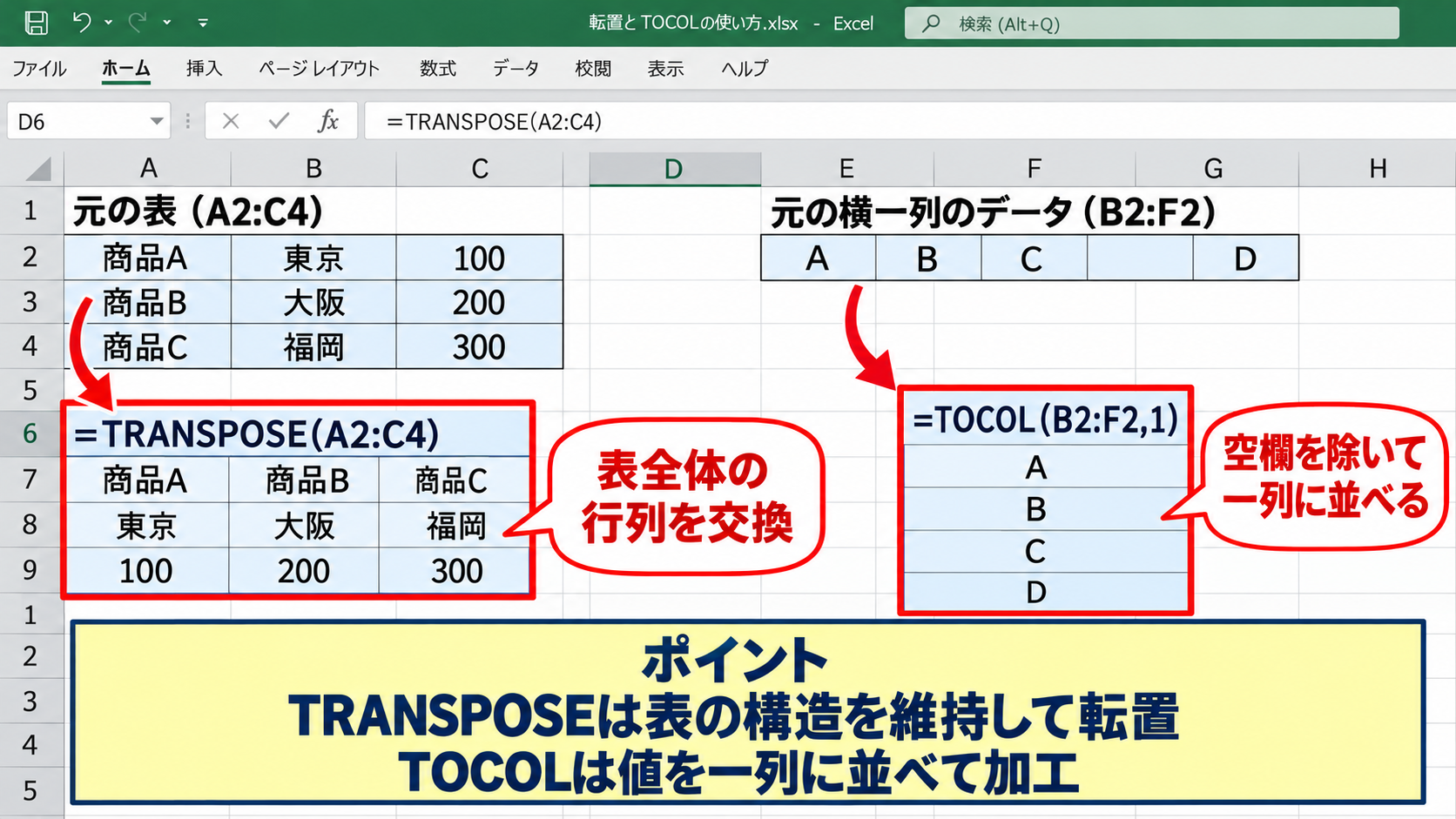The width and height of the screenshot is (1456, 819).
Task: Click the Save icon in title bar
Action: (36, 23)
